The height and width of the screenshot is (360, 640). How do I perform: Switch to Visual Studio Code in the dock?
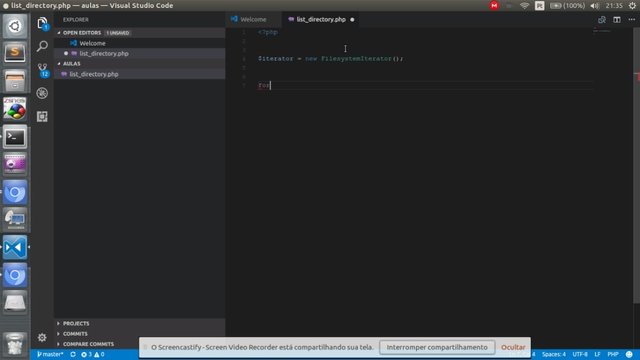pos(15,247)
